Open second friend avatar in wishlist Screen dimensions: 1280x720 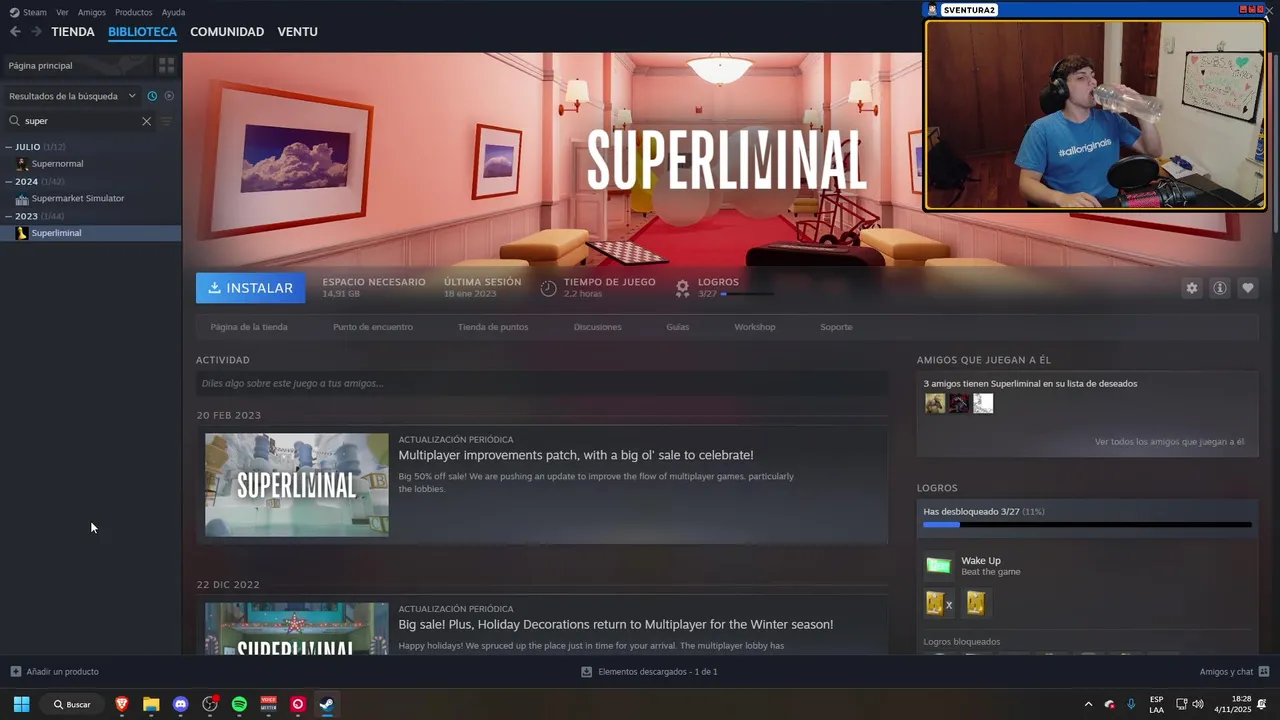(959, 403)
